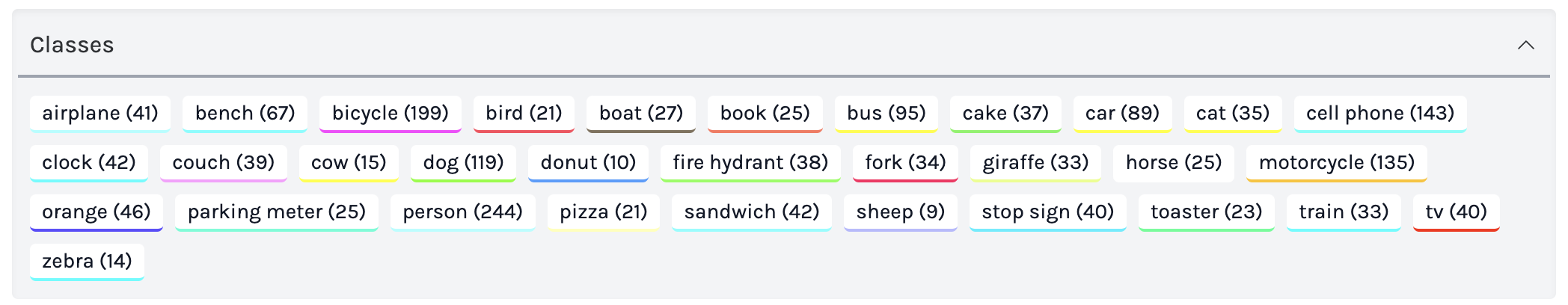1568x305 pixels.
Task: Choose the toaster (23) class tag
Action: 1206,212
